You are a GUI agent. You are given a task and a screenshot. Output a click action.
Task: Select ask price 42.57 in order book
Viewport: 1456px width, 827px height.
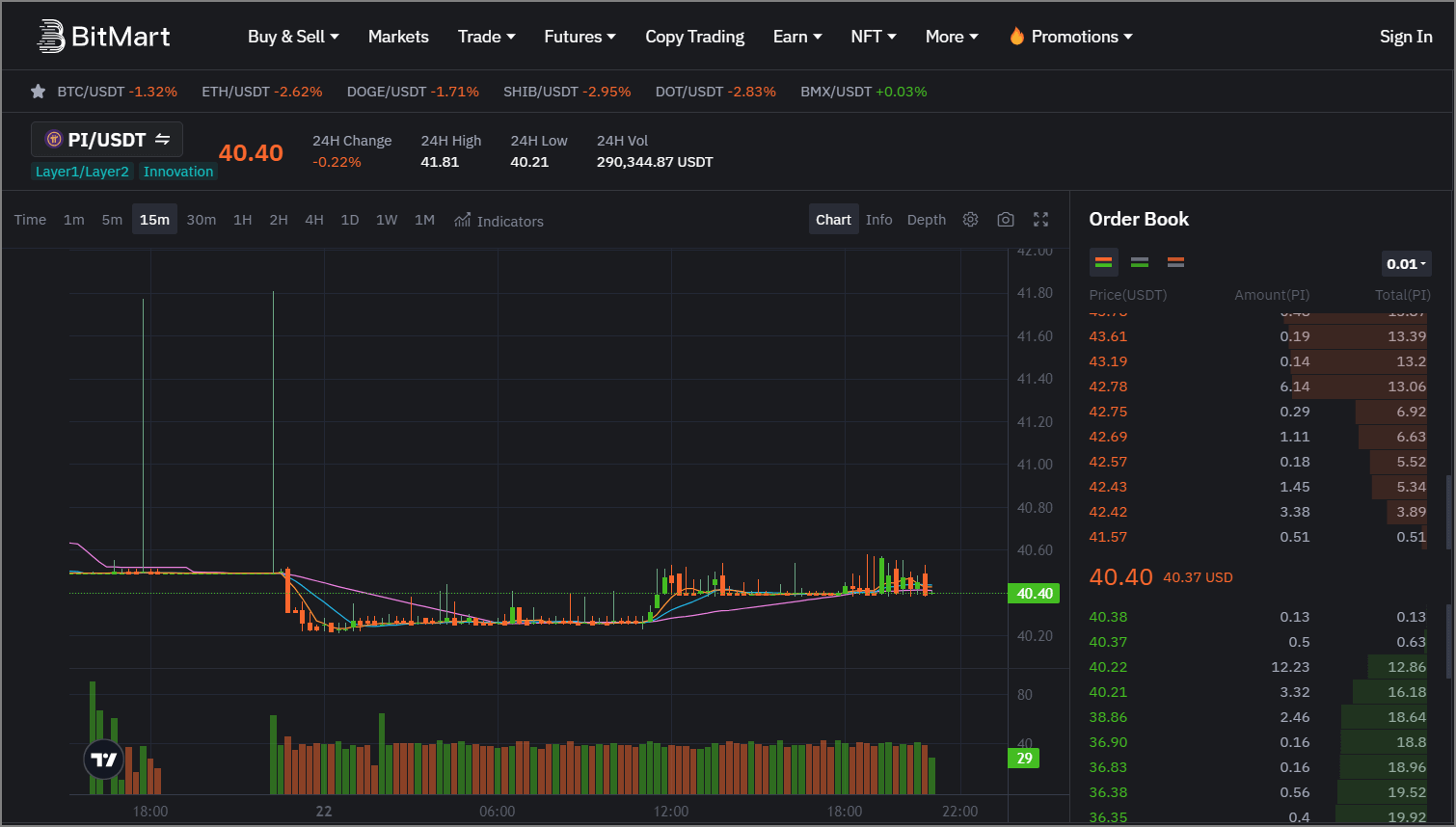click(1108, 462)
